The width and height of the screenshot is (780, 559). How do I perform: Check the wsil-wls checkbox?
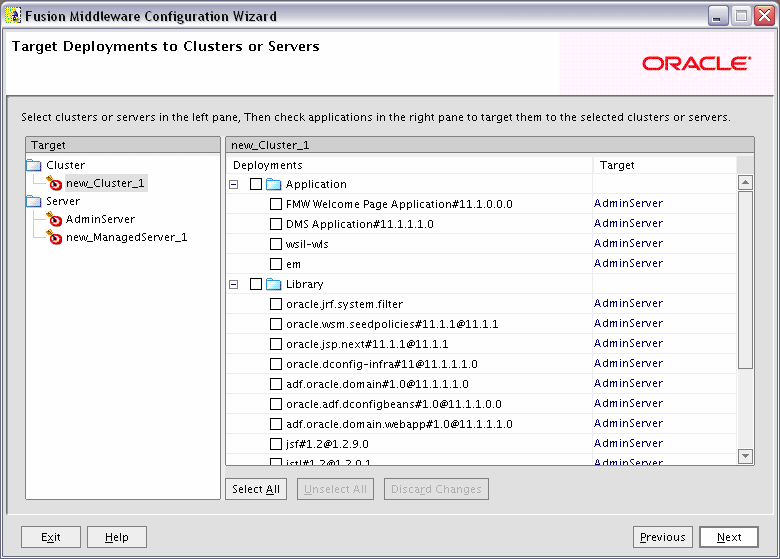pos(276,244)
